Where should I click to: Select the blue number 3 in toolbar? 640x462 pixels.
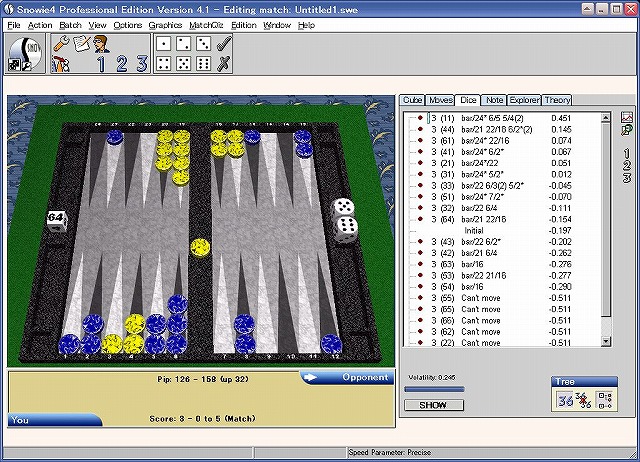[142, 64]
